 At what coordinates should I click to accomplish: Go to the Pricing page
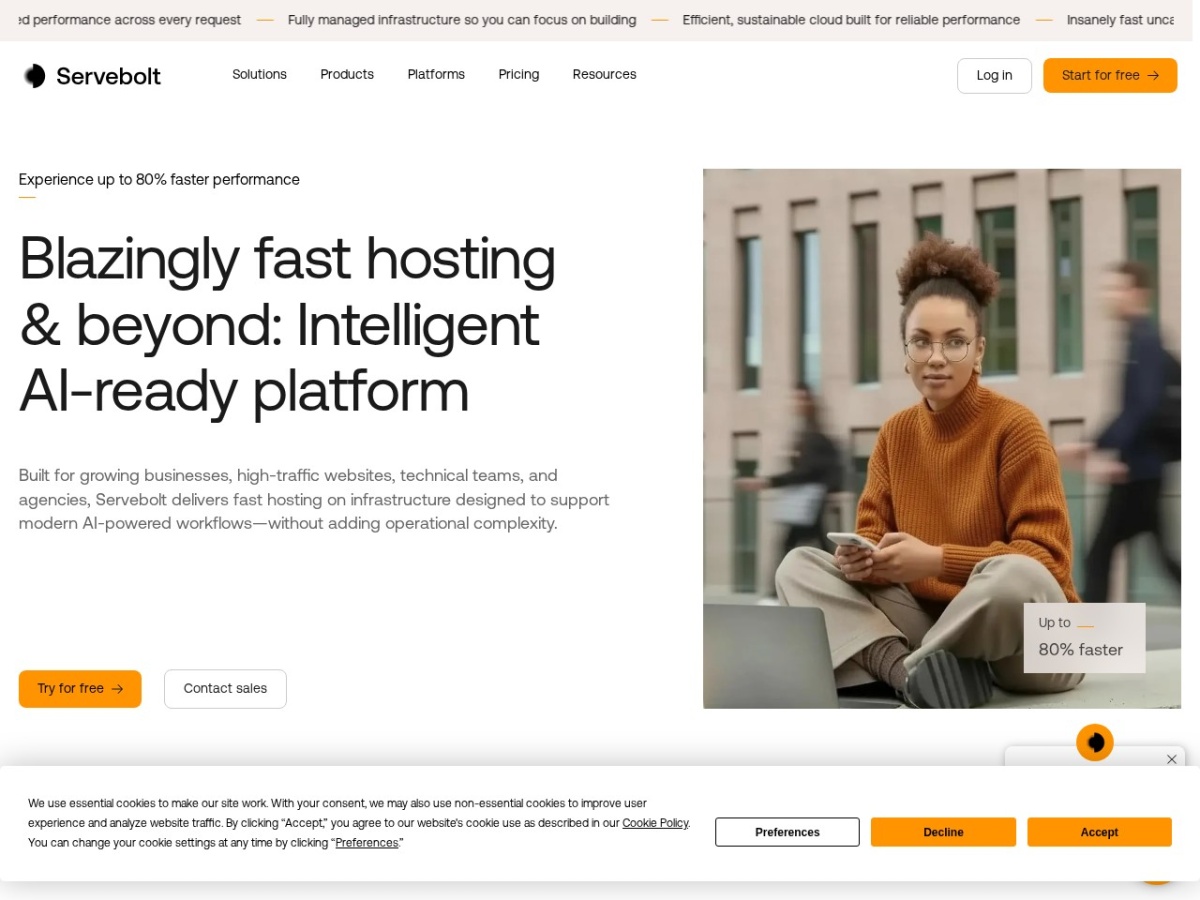click(x=519, y=75)
